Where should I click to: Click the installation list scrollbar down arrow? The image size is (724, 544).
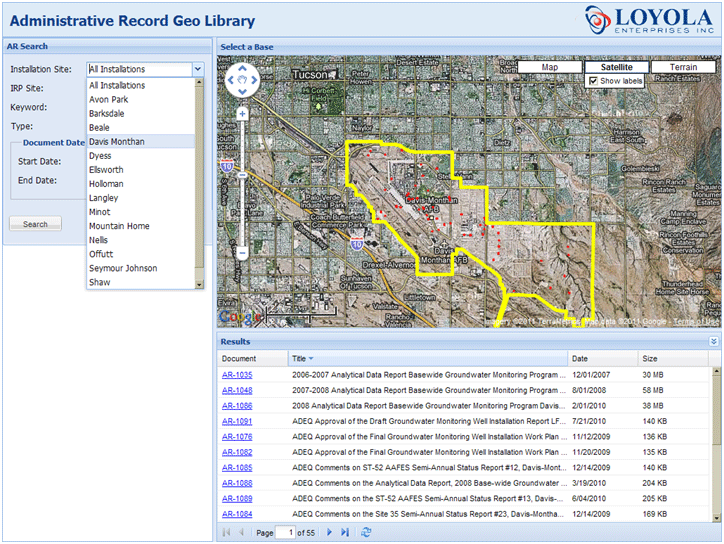199,285
